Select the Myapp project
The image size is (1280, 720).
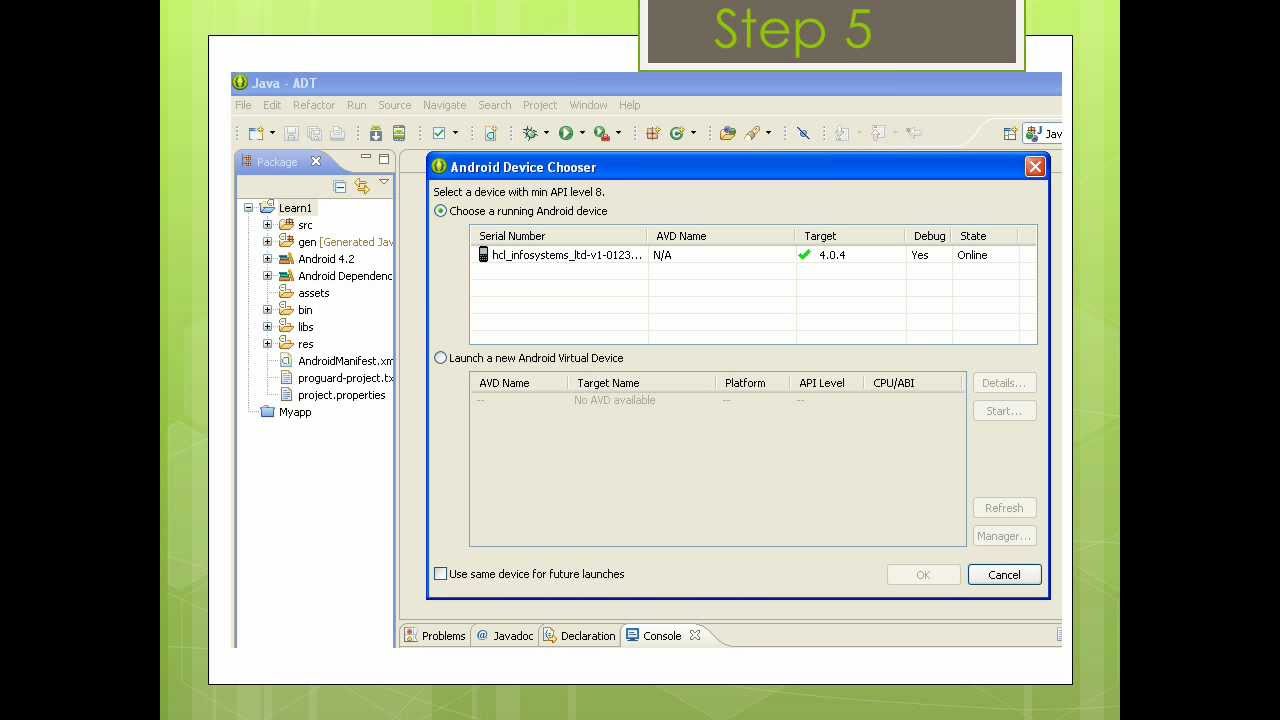tap(285, 412)
